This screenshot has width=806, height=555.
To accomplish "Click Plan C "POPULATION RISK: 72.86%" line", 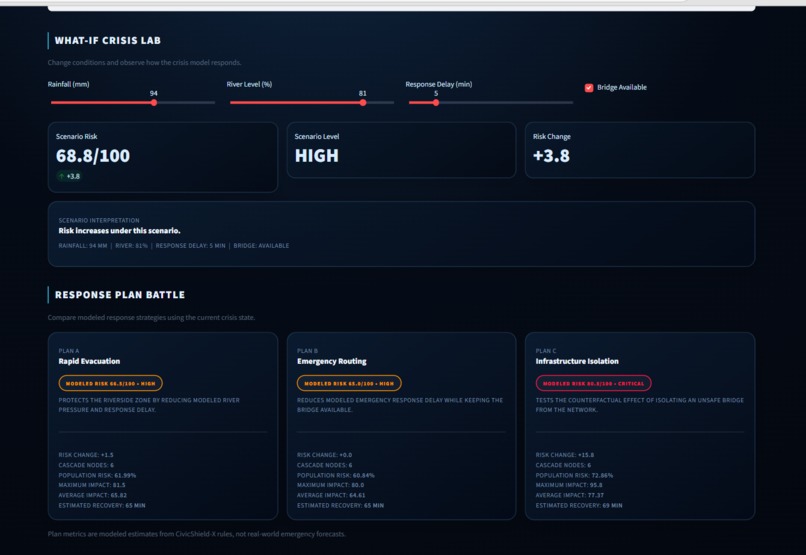I will click(x=574, y=475).
